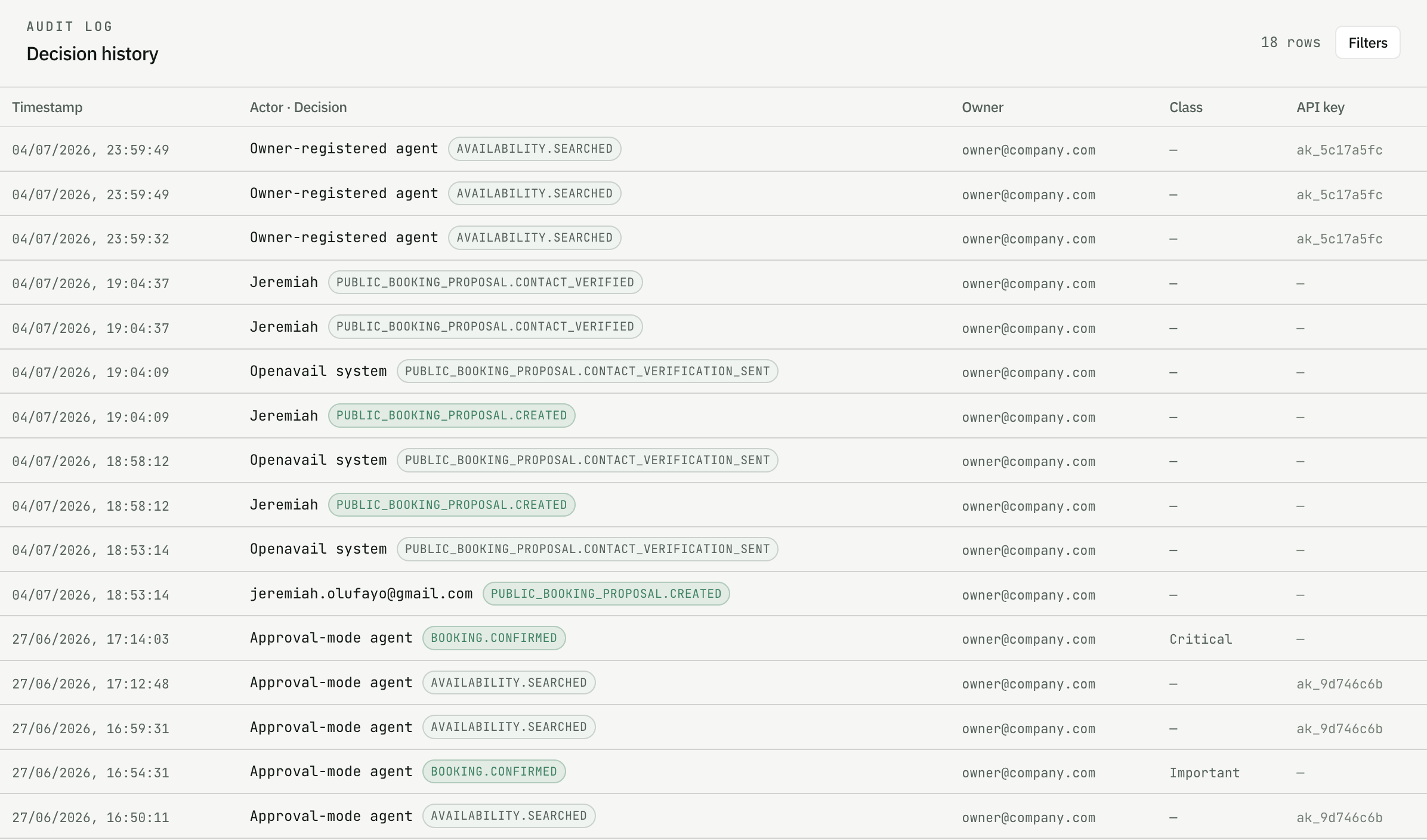
Task: Open the Filters button
Action: pyautogui.click(x=1367, y=42)
